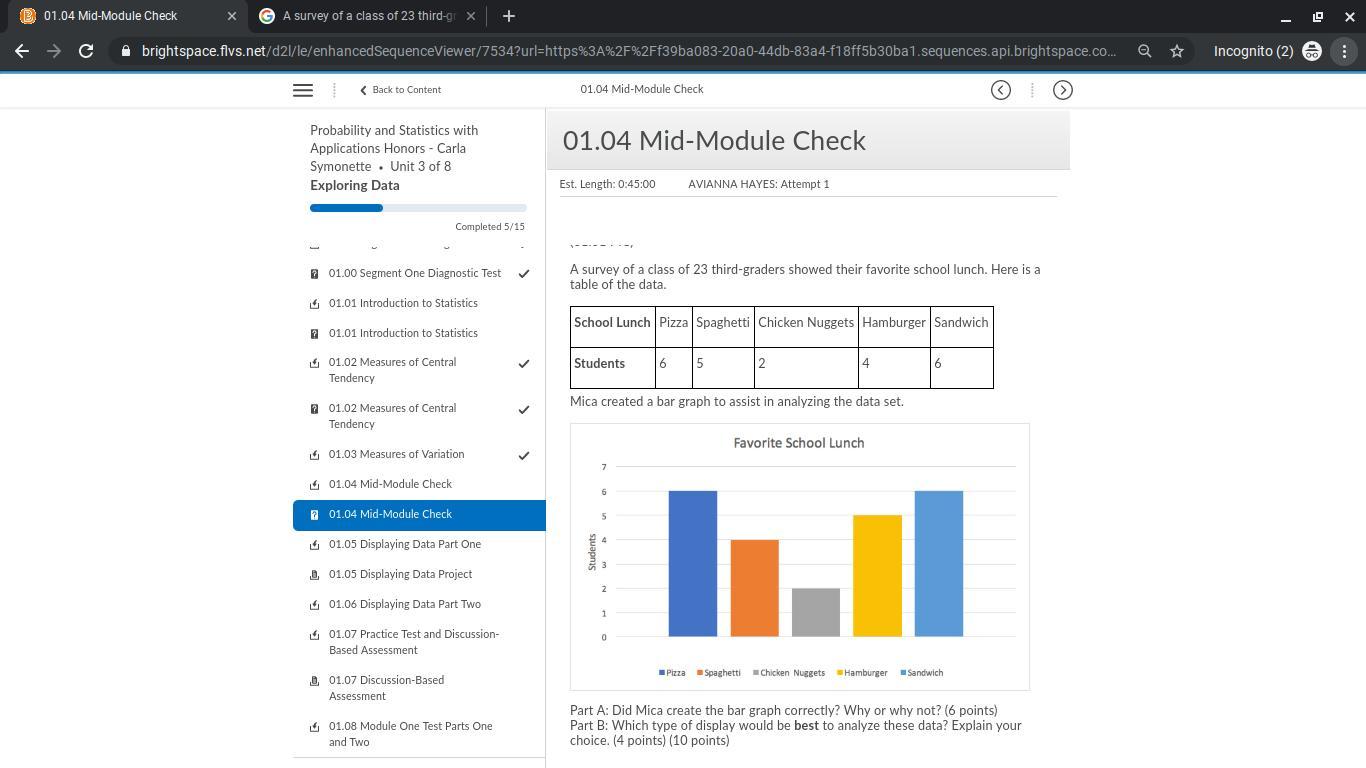Click the browser address bar URL
The height and width of the screenshot is (768, 1366).
coord(628,51)
